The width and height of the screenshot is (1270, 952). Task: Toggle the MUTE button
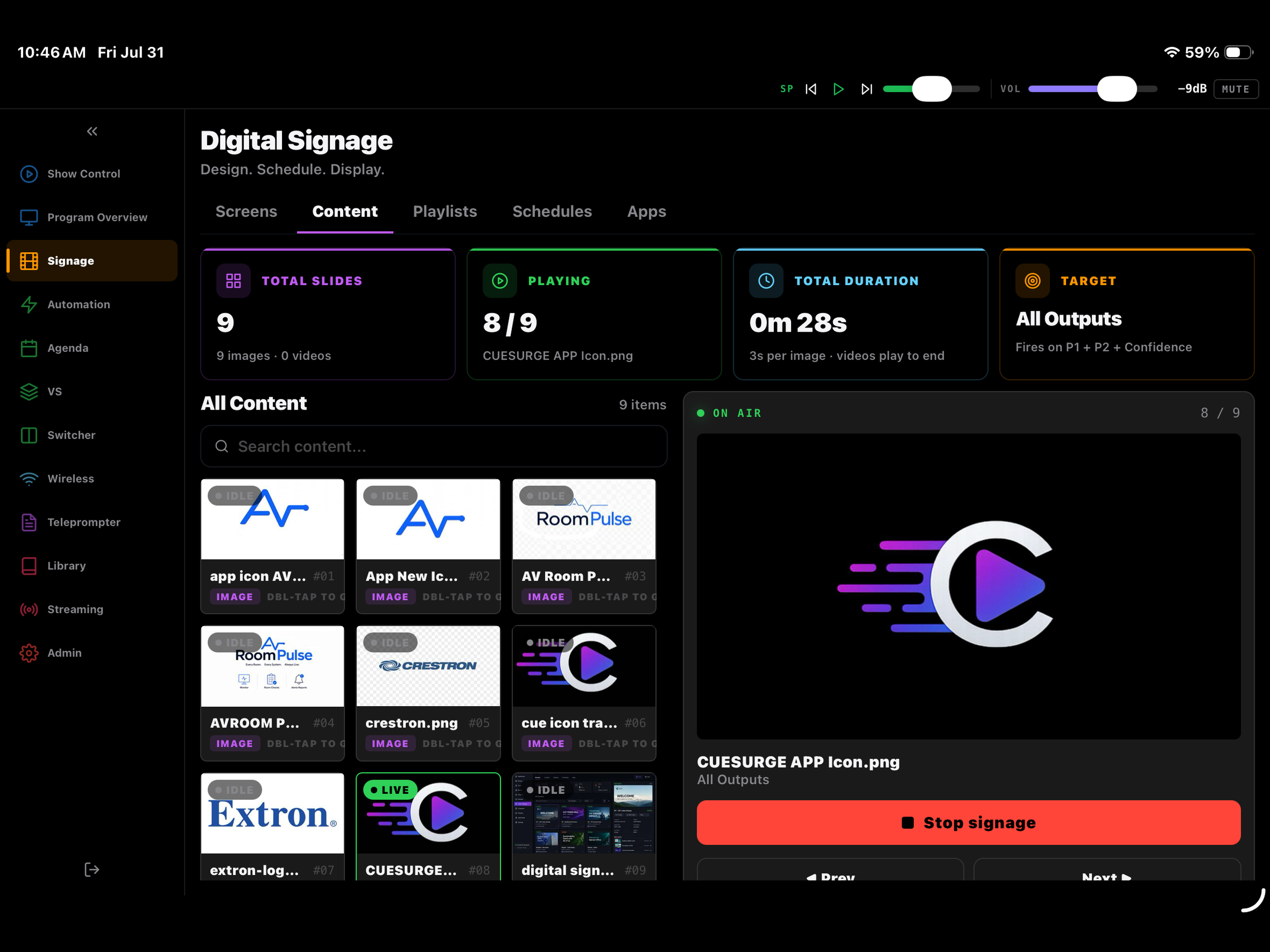(x=1235, y=89)
